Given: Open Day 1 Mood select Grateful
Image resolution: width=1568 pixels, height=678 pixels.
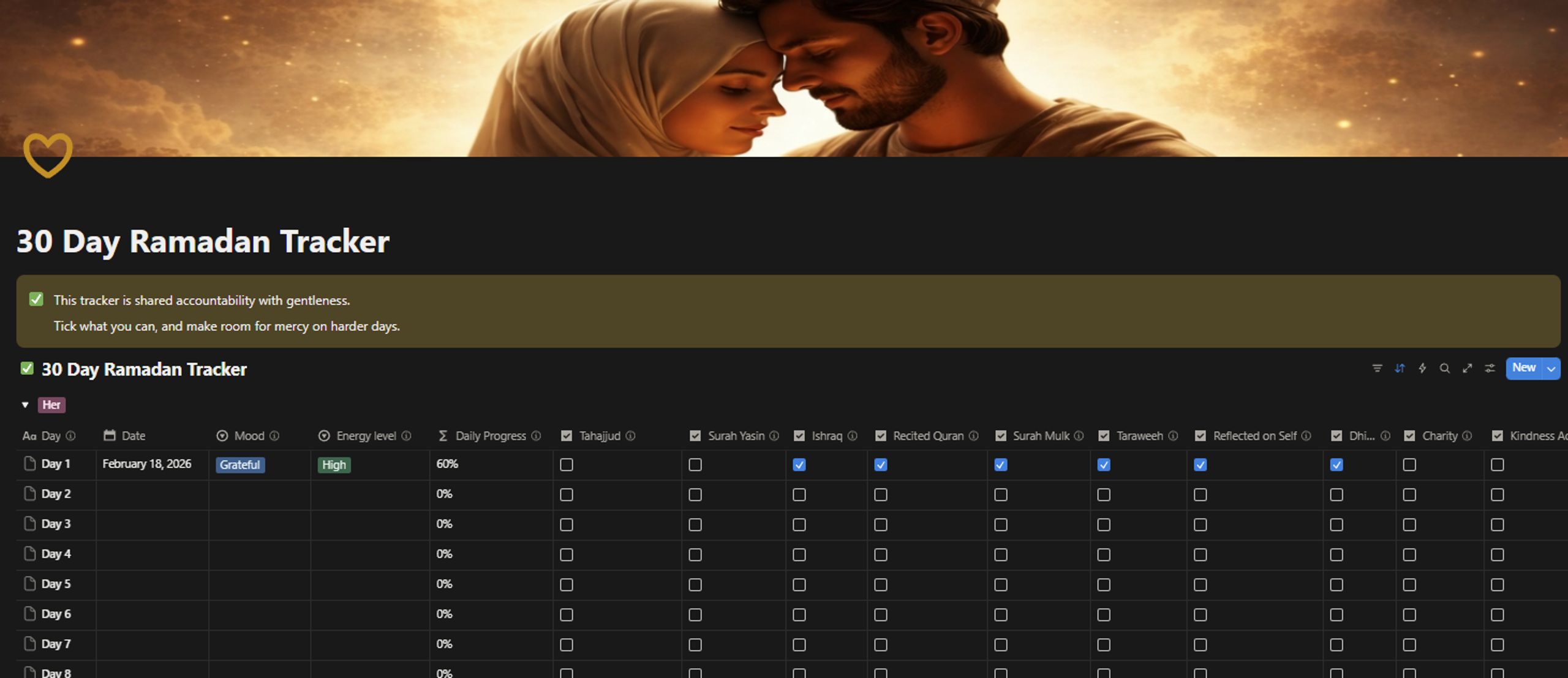Looking at the screenshot, I should pos(240,465).
